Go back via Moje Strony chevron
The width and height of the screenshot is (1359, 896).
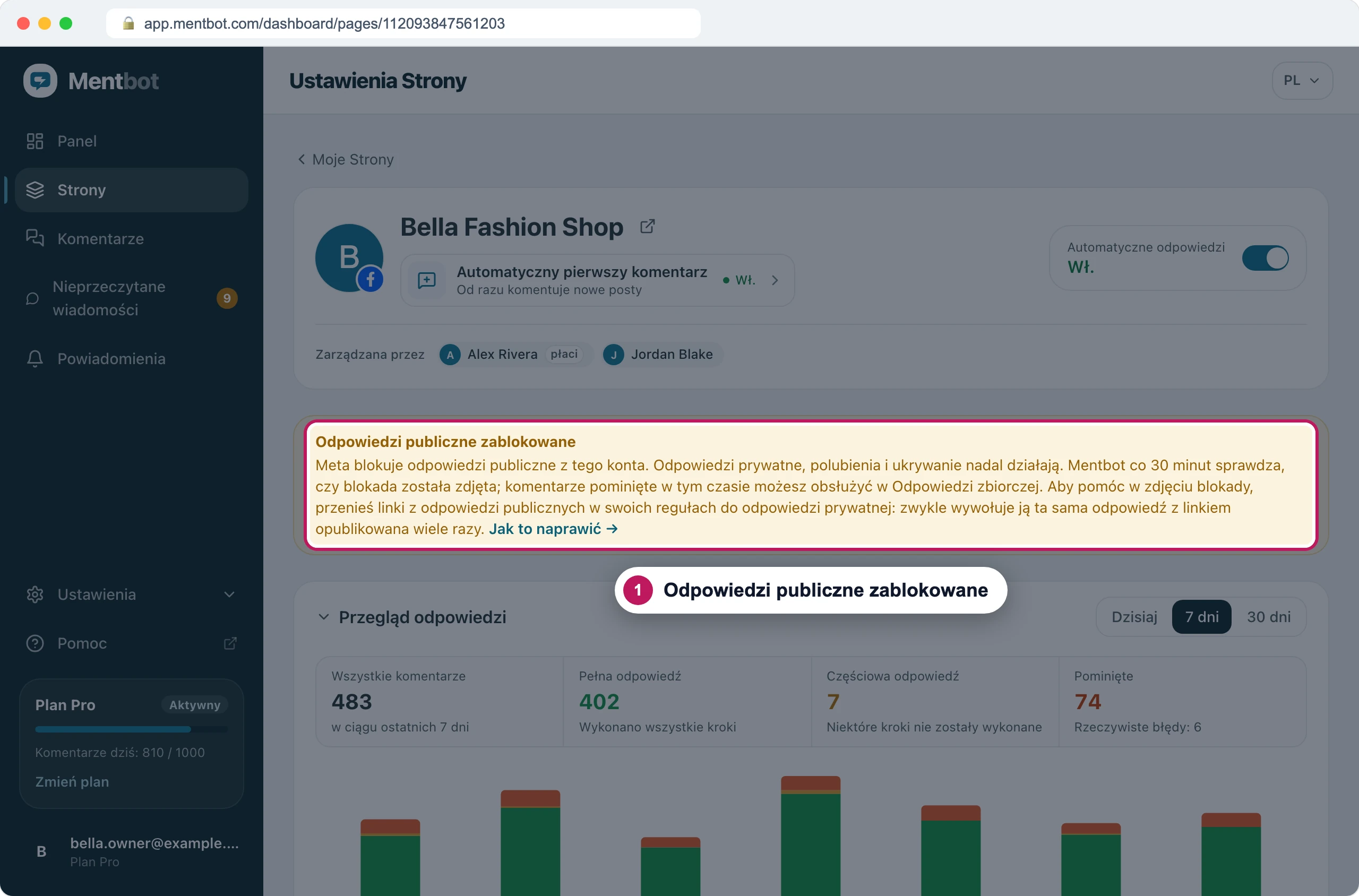tap(301, 159)
